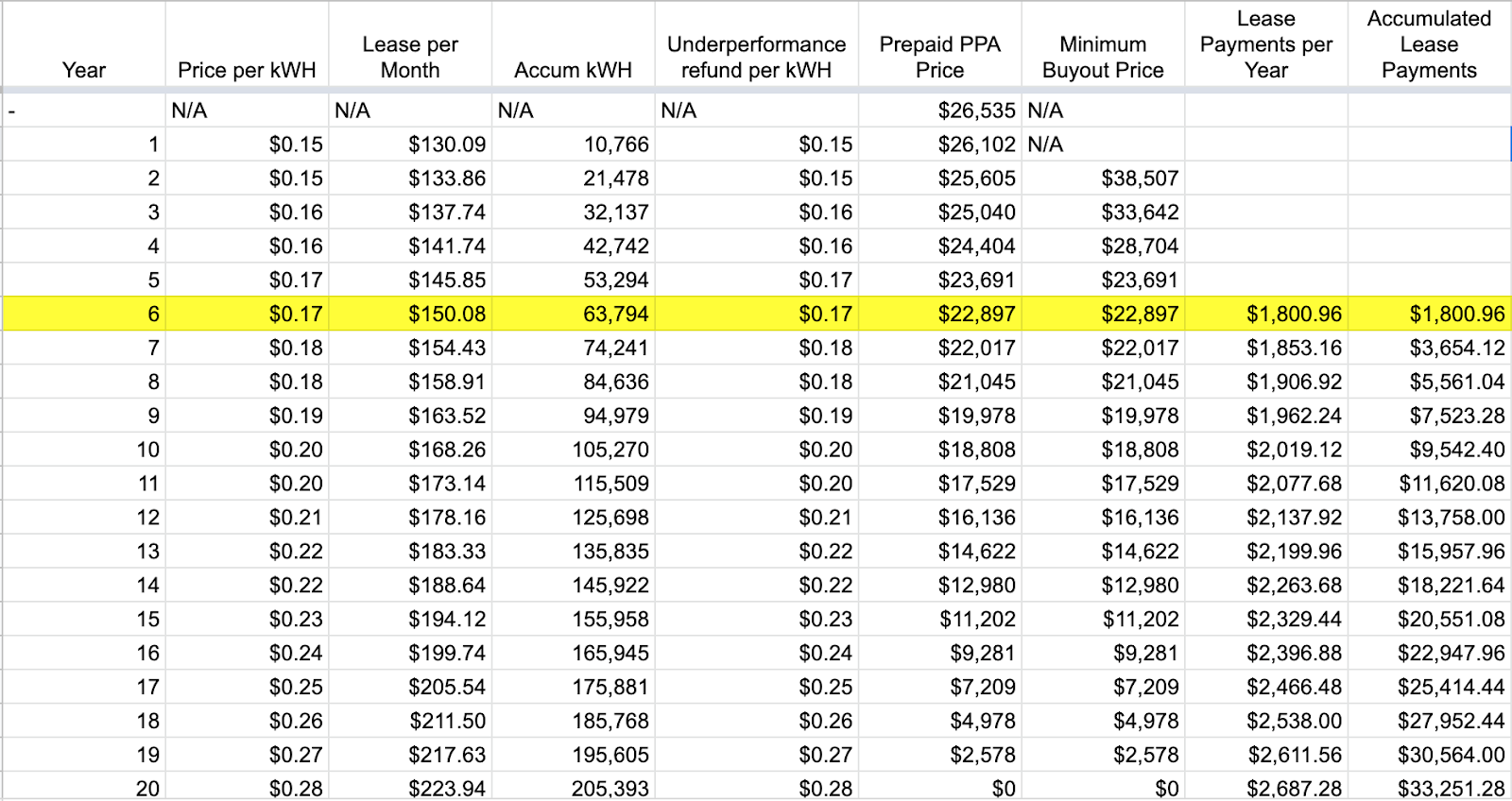
Task: Select the $1,800.96 highlighted yearly payment
Action: pyautogui.click(x=1266, y=314)
